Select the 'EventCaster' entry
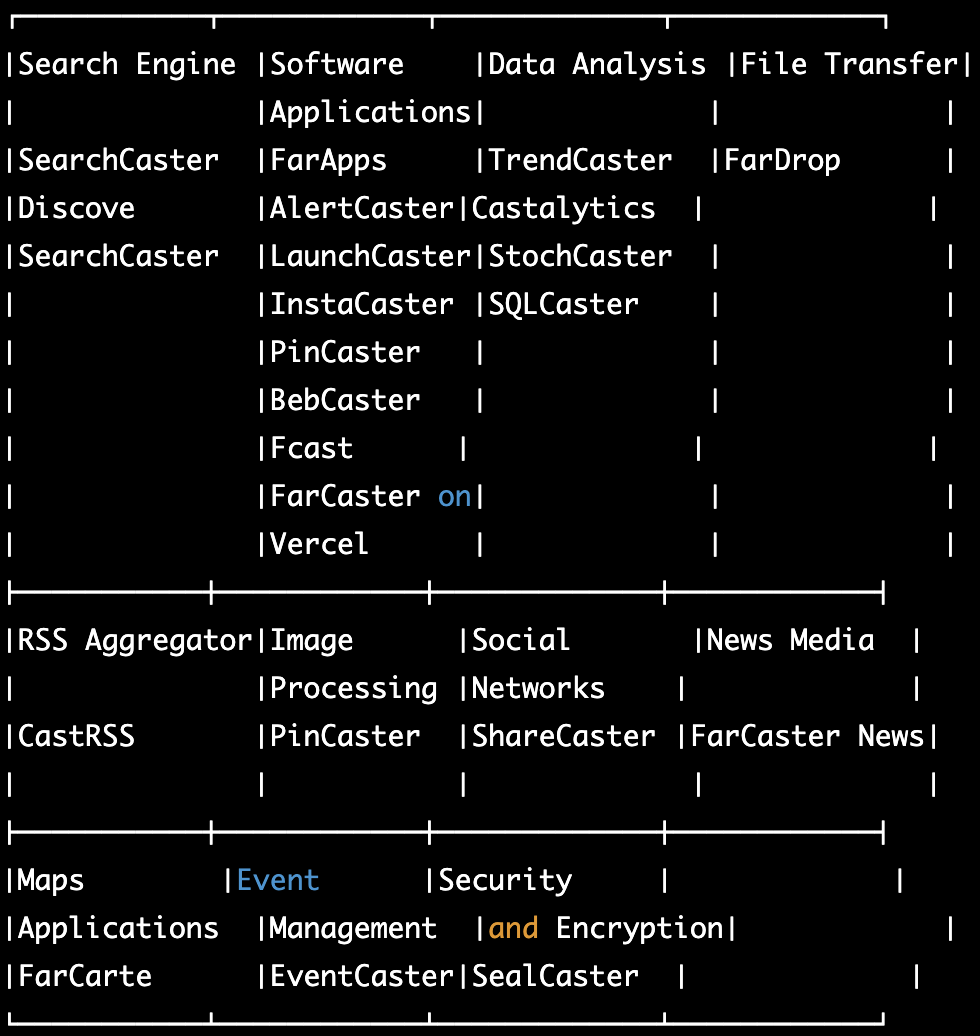Screen dimensions: 980x1036 click(x=362, y=976)
